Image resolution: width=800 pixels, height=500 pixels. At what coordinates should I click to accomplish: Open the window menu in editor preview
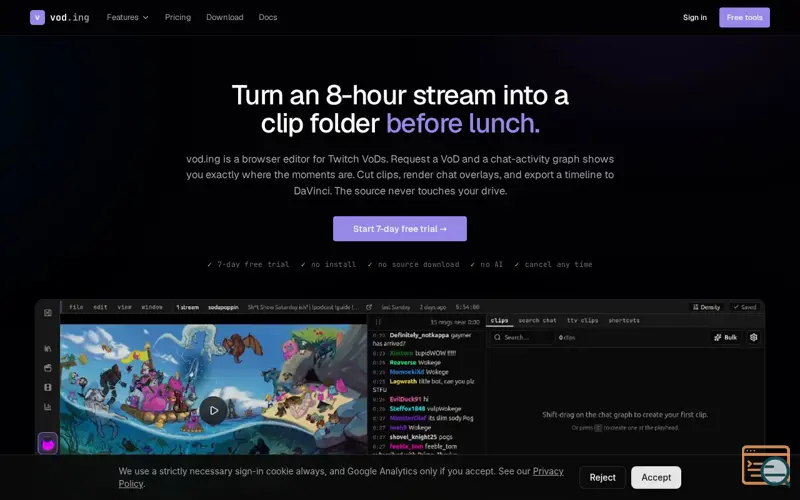click(152, 307)
